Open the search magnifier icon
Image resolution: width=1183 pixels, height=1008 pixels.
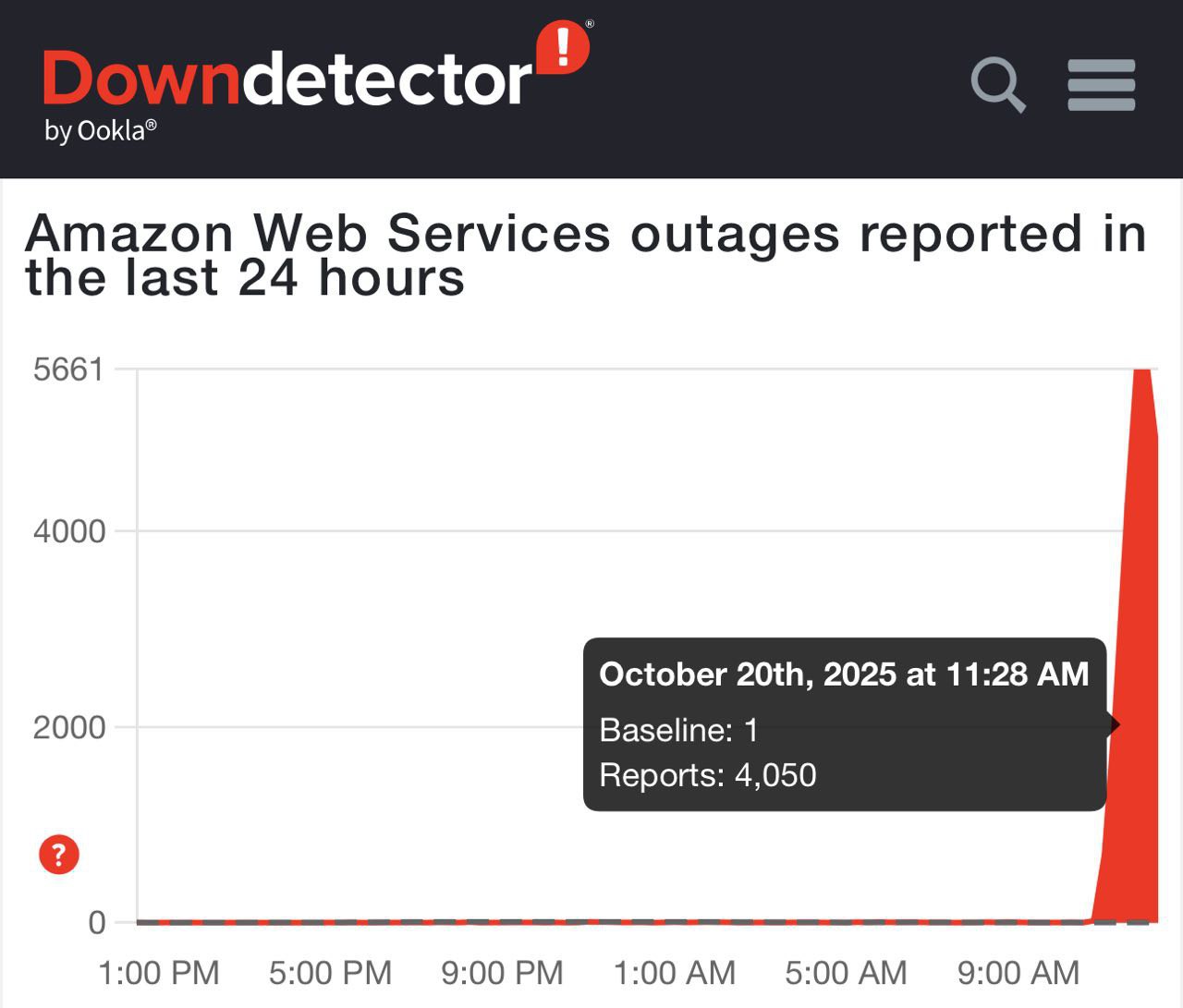(997, 84)
